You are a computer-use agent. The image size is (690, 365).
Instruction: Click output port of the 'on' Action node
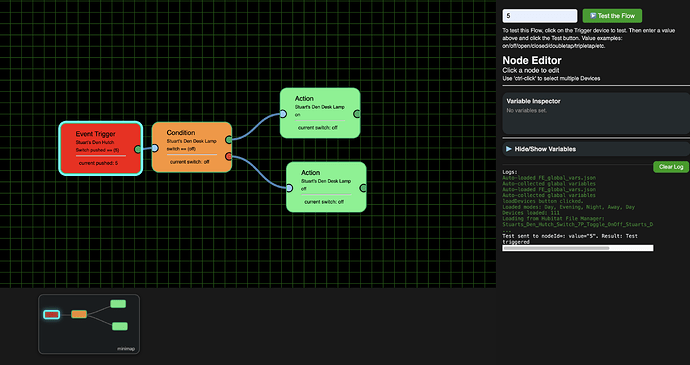(357, 114)
